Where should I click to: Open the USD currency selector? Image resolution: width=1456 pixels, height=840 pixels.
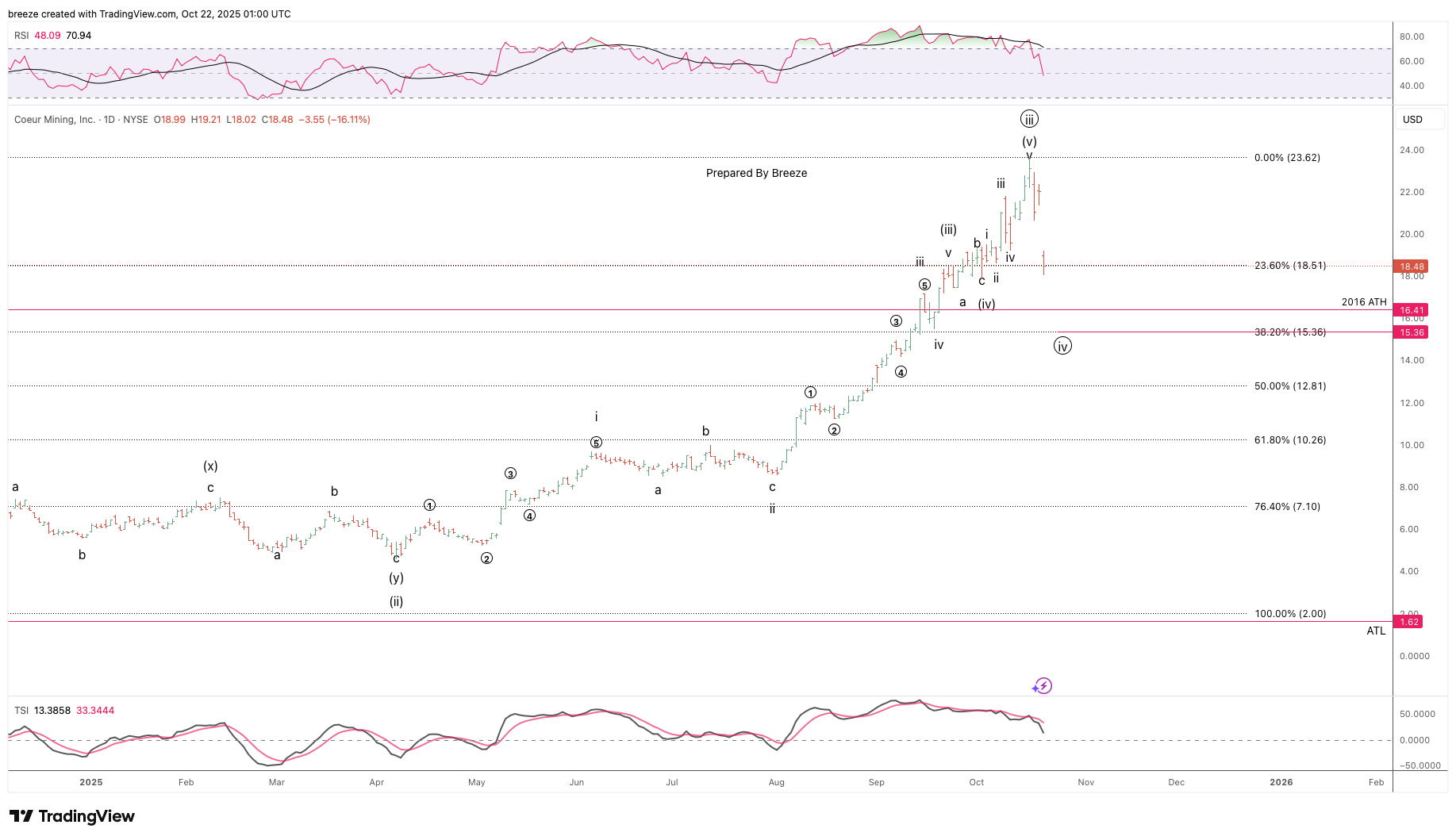pyautogui.click(x=1412, y=120)
